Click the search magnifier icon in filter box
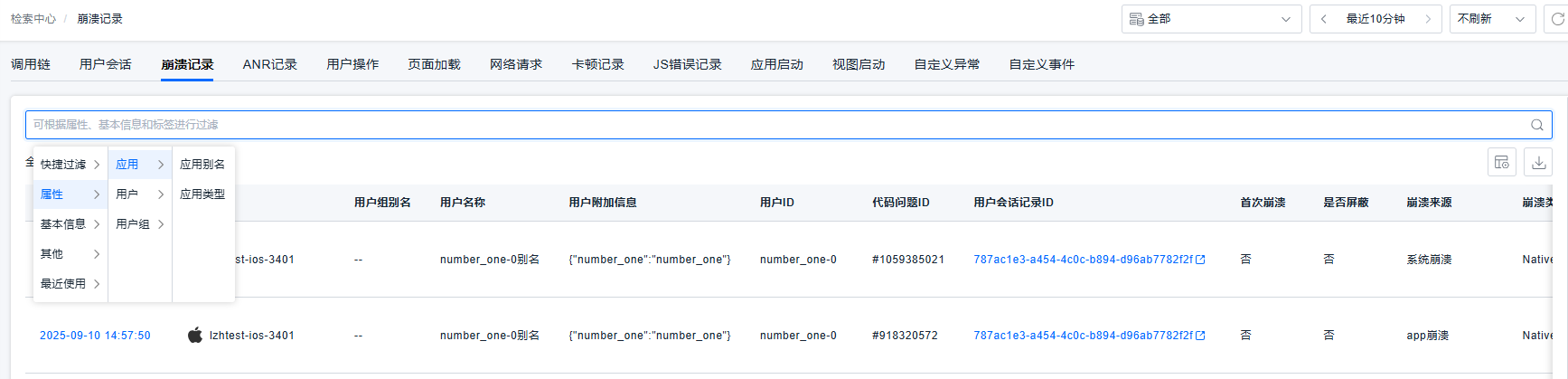Viewport: 1568px width, 379px height. coord(1536,125)
